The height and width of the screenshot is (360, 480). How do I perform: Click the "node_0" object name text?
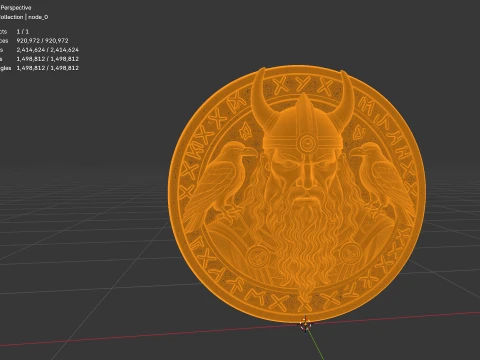[38, 17]
